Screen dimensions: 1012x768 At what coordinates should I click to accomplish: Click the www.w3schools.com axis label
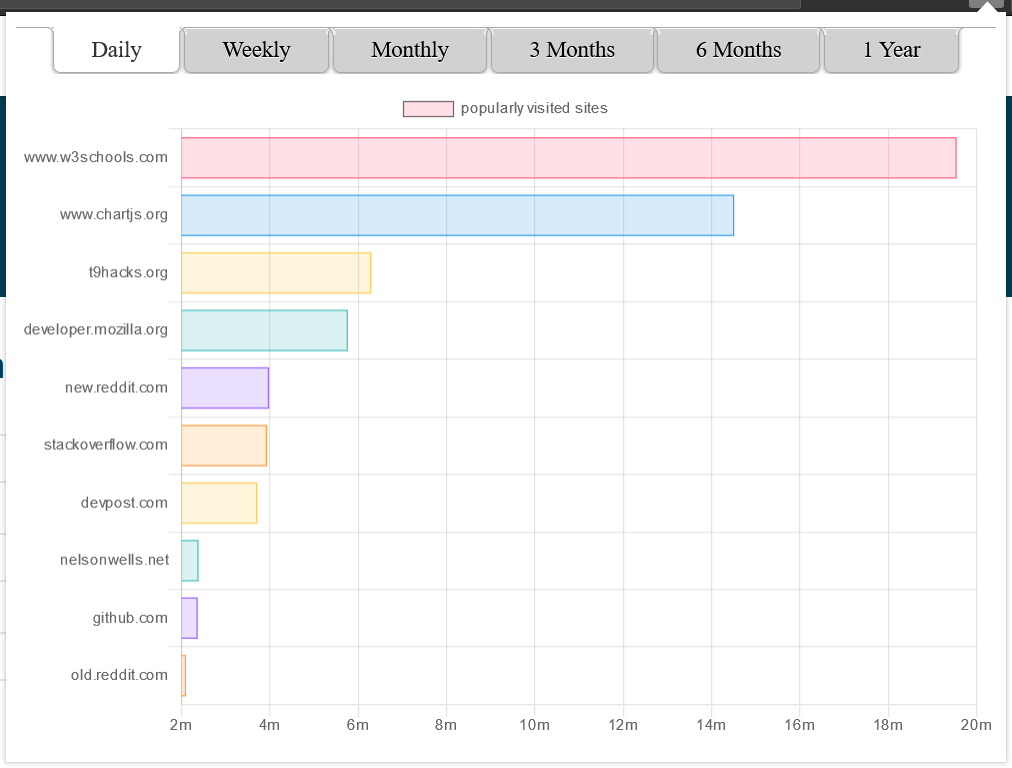[x=96, y=157]
